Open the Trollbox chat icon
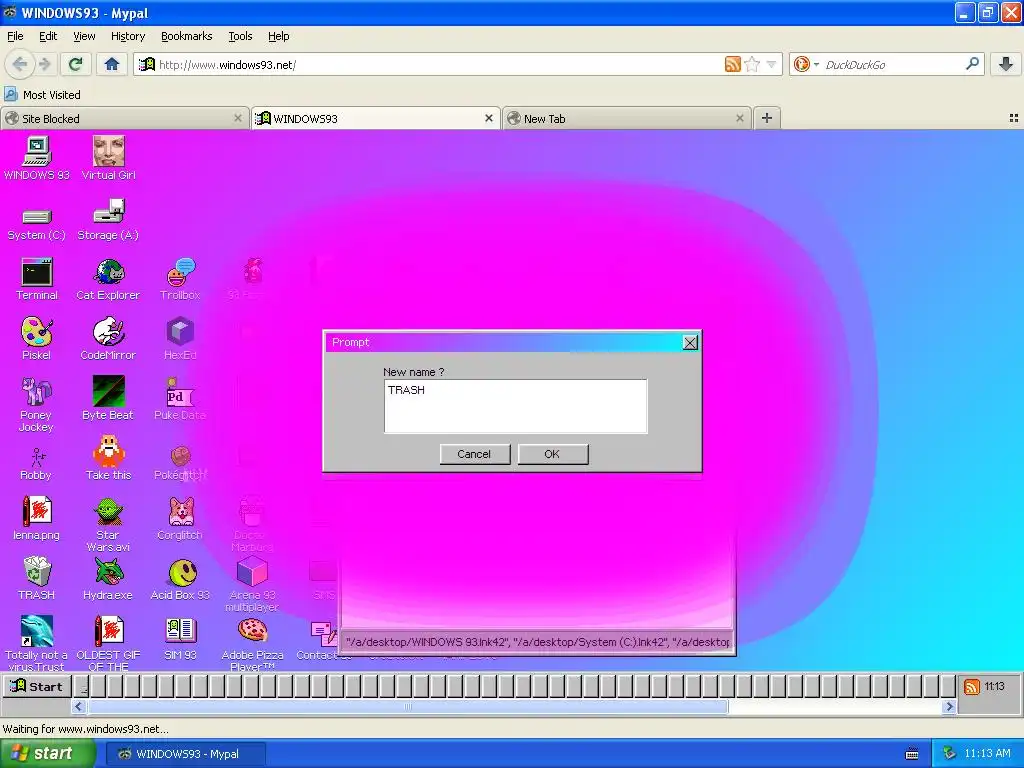This screenshot has width=1024, height=768. 180,280
